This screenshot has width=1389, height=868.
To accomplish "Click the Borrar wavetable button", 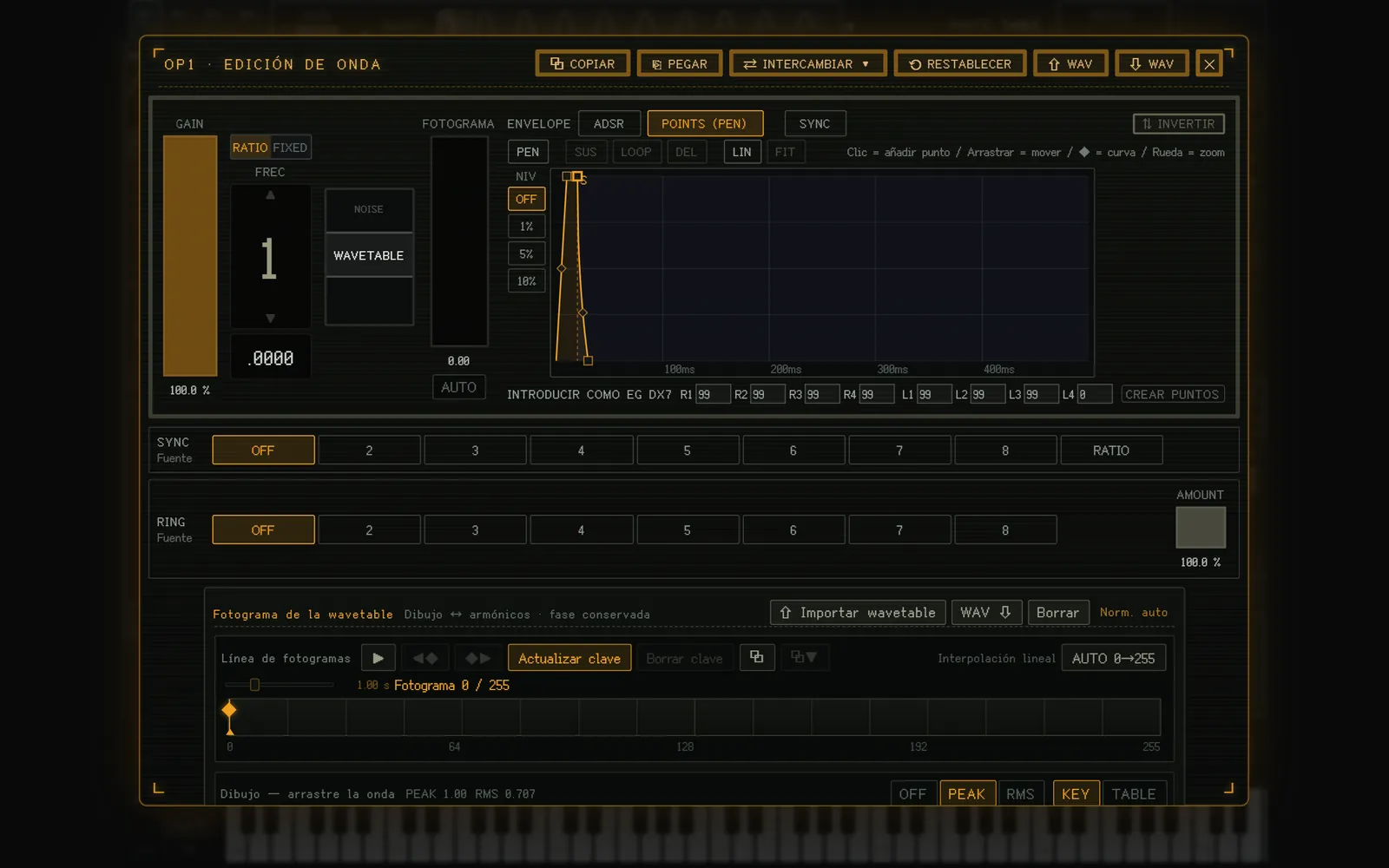I will (x=1057, y=613).
